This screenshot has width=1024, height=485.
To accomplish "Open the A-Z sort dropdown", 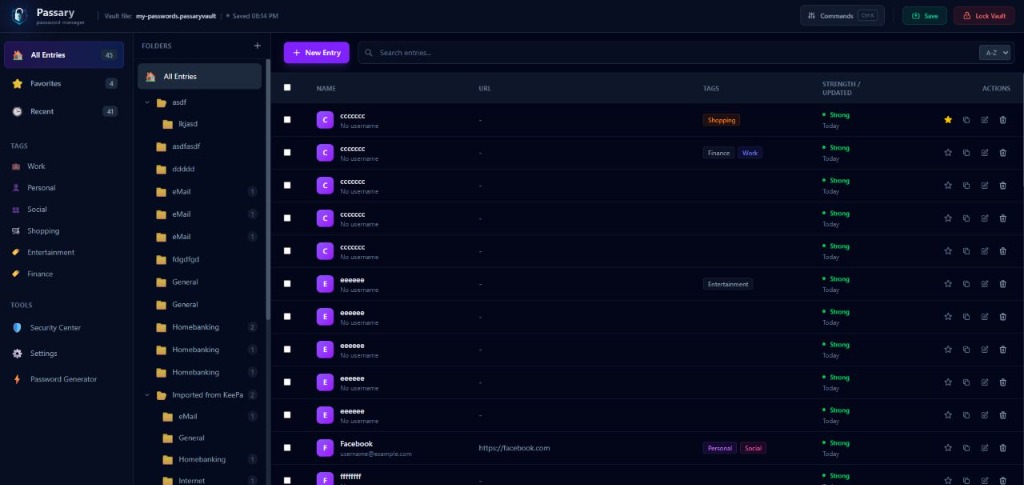I will 995,53.
